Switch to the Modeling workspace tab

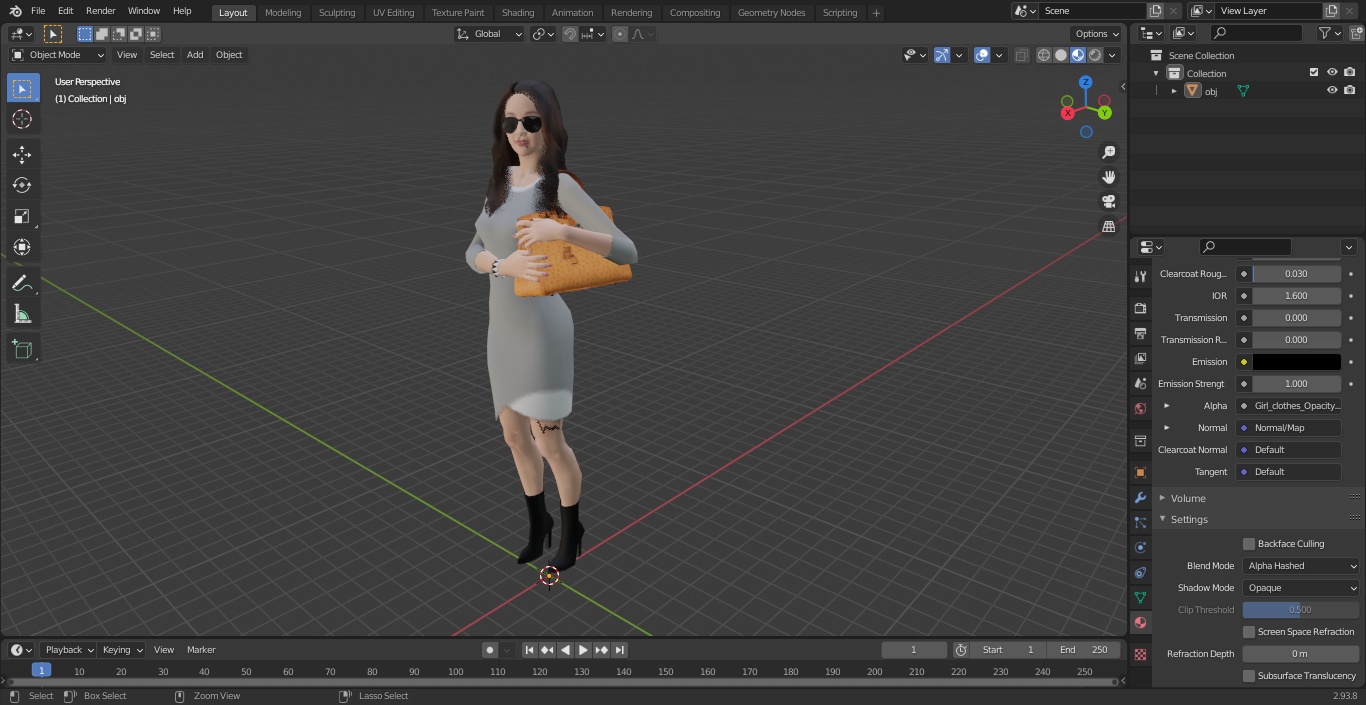tap(283, 13)
